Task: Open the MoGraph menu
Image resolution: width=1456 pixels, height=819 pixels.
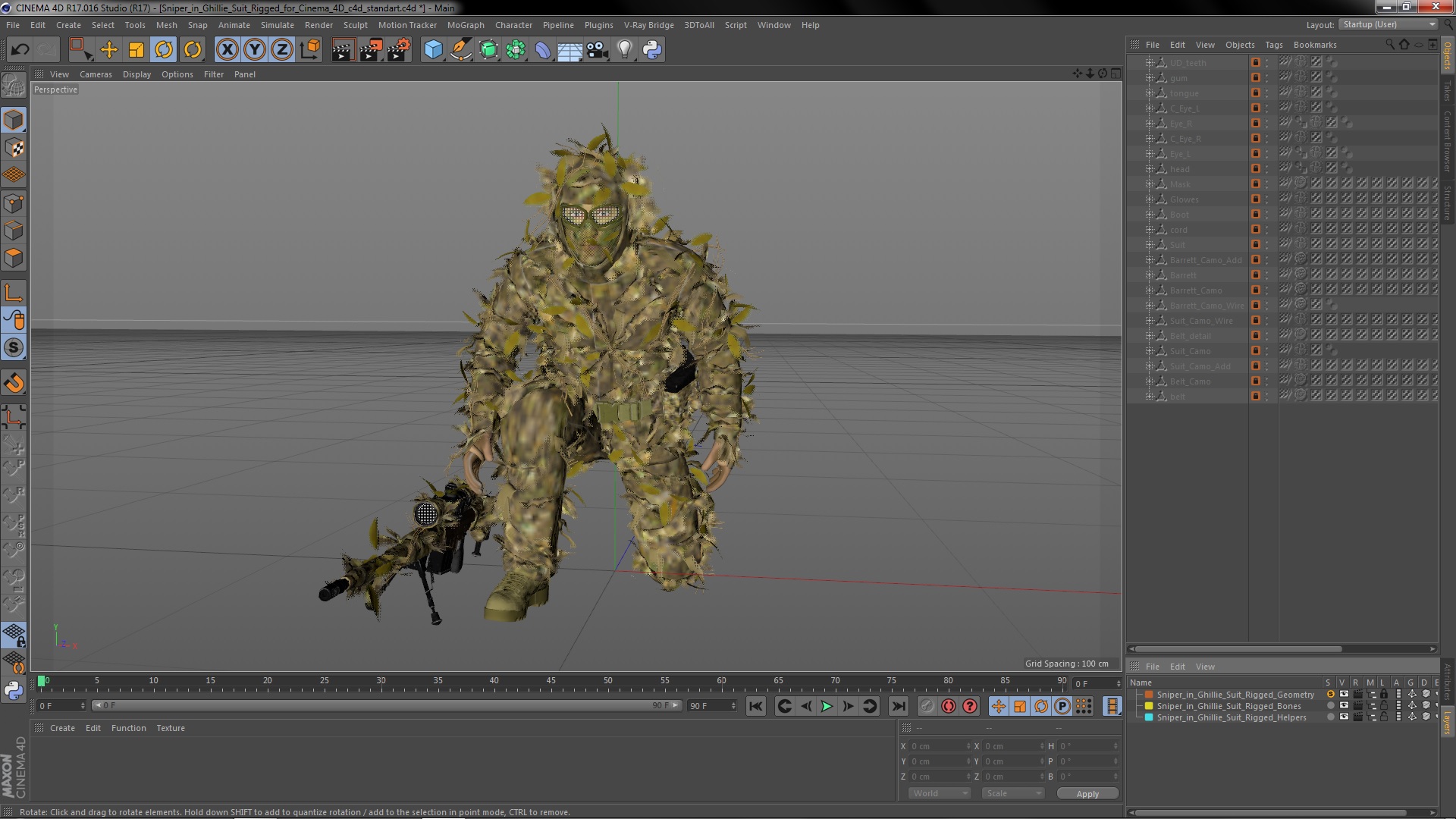Action: 465,25
